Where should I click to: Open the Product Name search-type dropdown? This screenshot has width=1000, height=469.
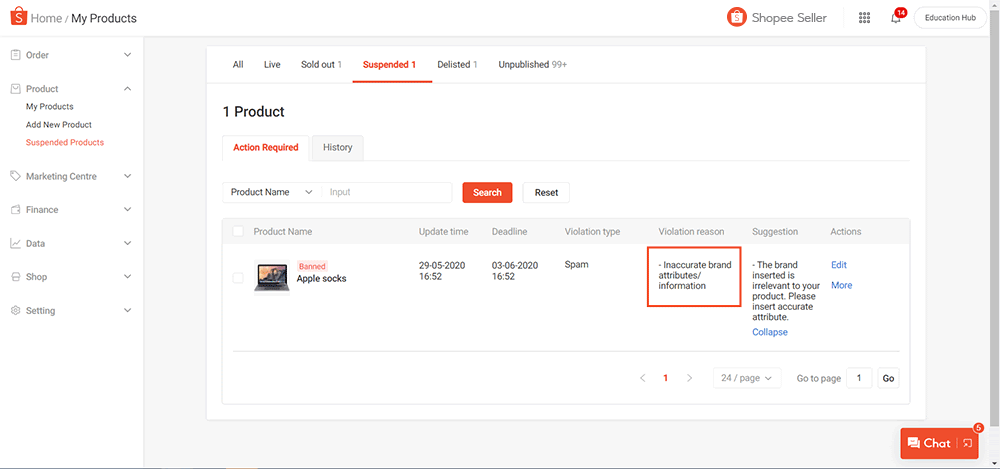(x=272, y=192)
